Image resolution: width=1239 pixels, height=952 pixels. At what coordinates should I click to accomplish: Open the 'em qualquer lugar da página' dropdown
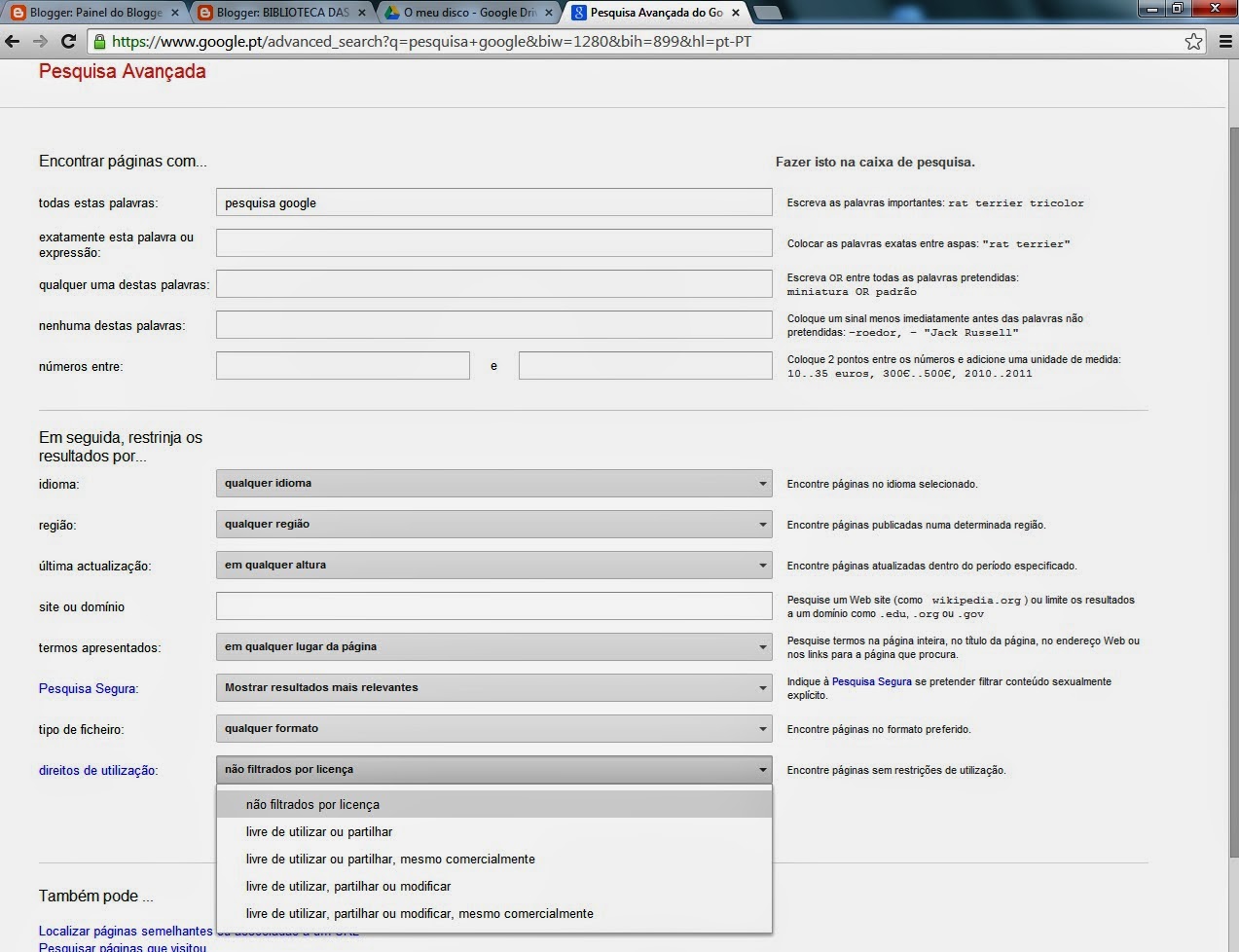(x=493, y=646)
